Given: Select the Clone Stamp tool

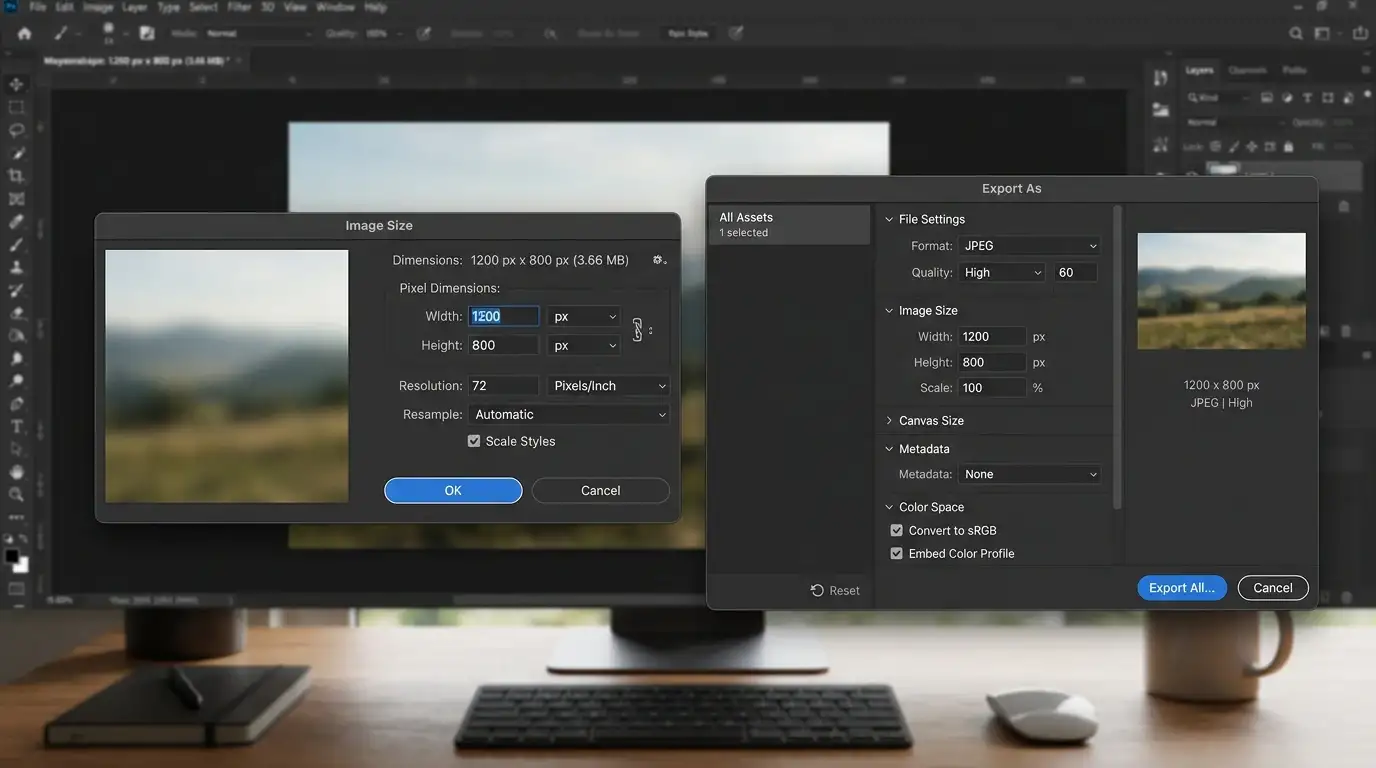Looking at the screenshot, I should coord(16,268).
